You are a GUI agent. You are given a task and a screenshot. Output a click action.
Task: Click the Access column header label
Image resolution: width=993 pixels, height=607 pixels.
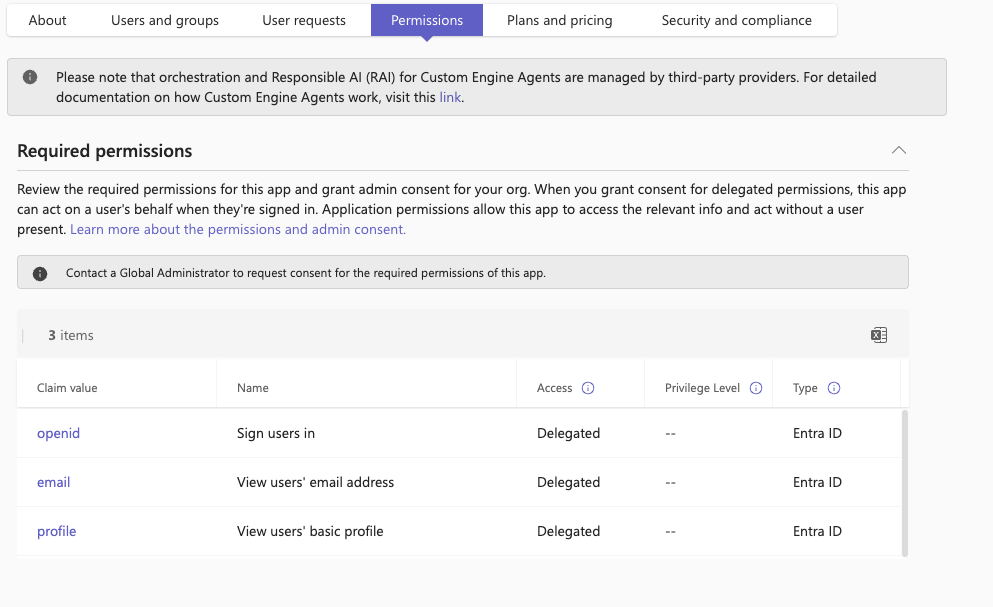pyautogui.click(x=554, y=388)
